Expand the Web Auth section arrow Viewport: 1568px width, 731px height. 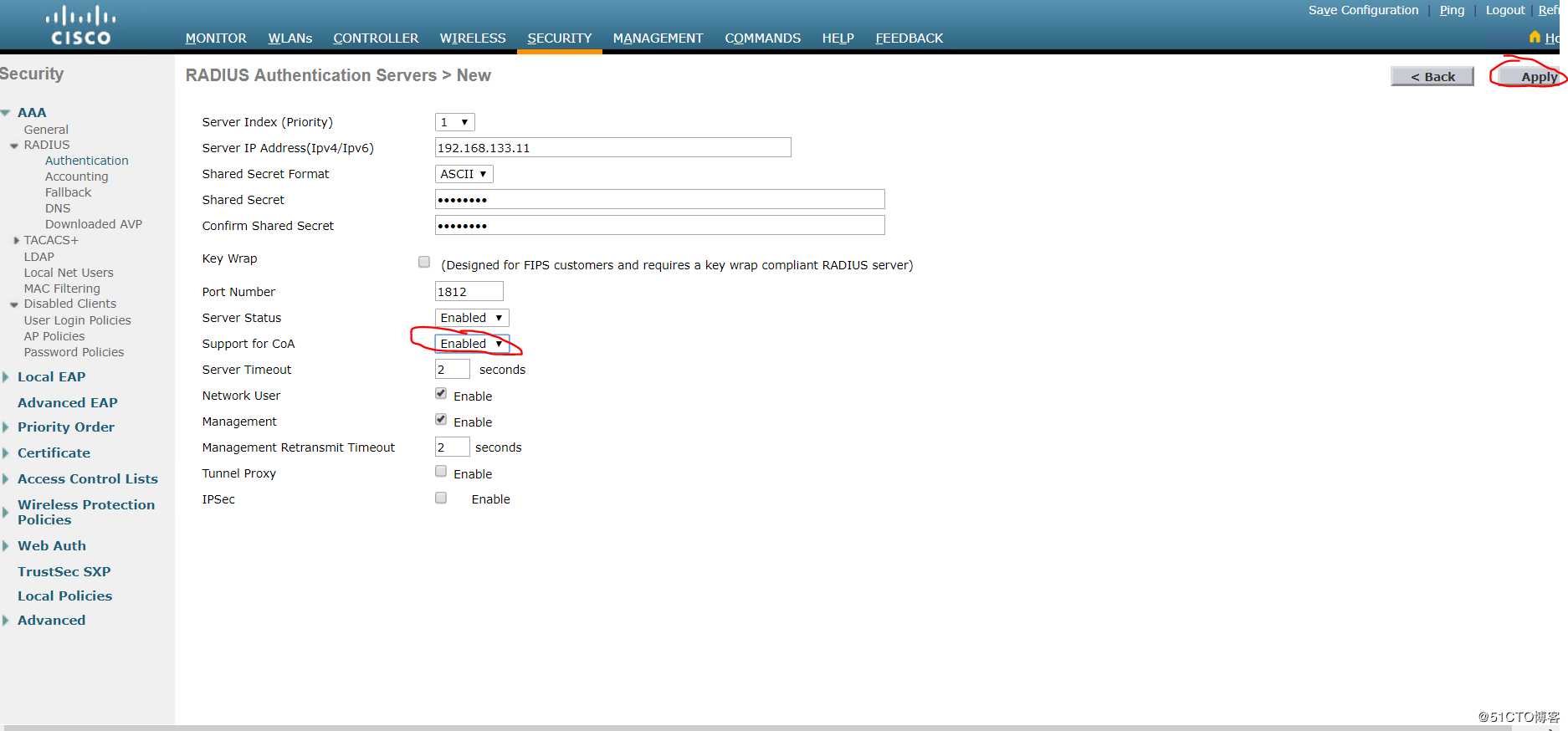(x=5, y=545)
